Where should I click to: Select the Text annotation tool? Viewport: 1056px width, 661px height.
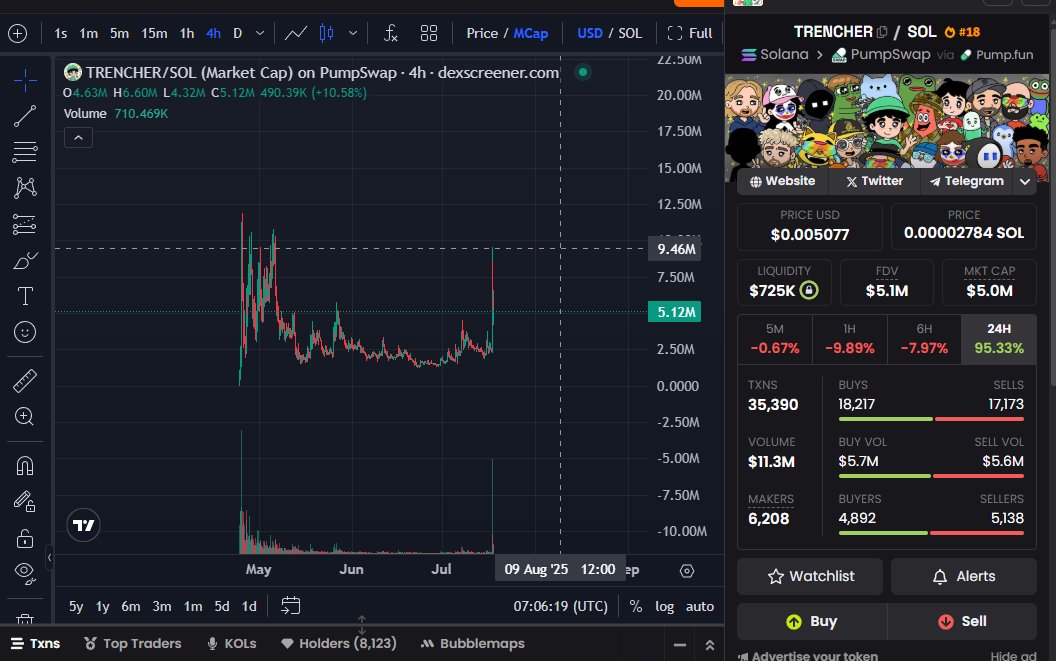[x=25, y=296]
